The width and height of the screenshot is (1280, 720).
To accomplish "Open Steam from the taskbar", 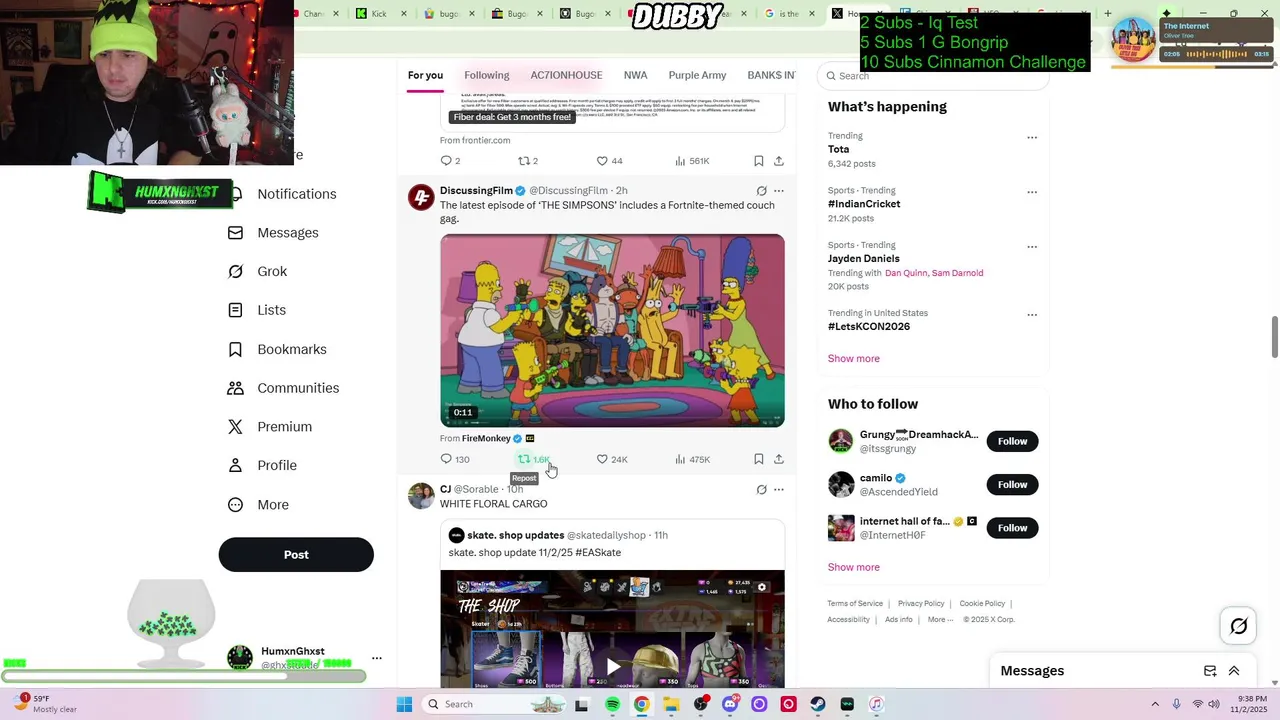I will coord(818,704).
